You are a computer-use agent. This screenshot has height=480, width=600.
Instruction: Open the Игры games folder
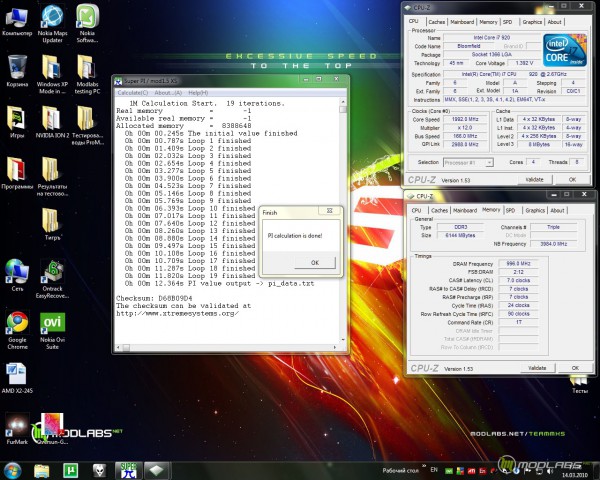pos(17,122)
